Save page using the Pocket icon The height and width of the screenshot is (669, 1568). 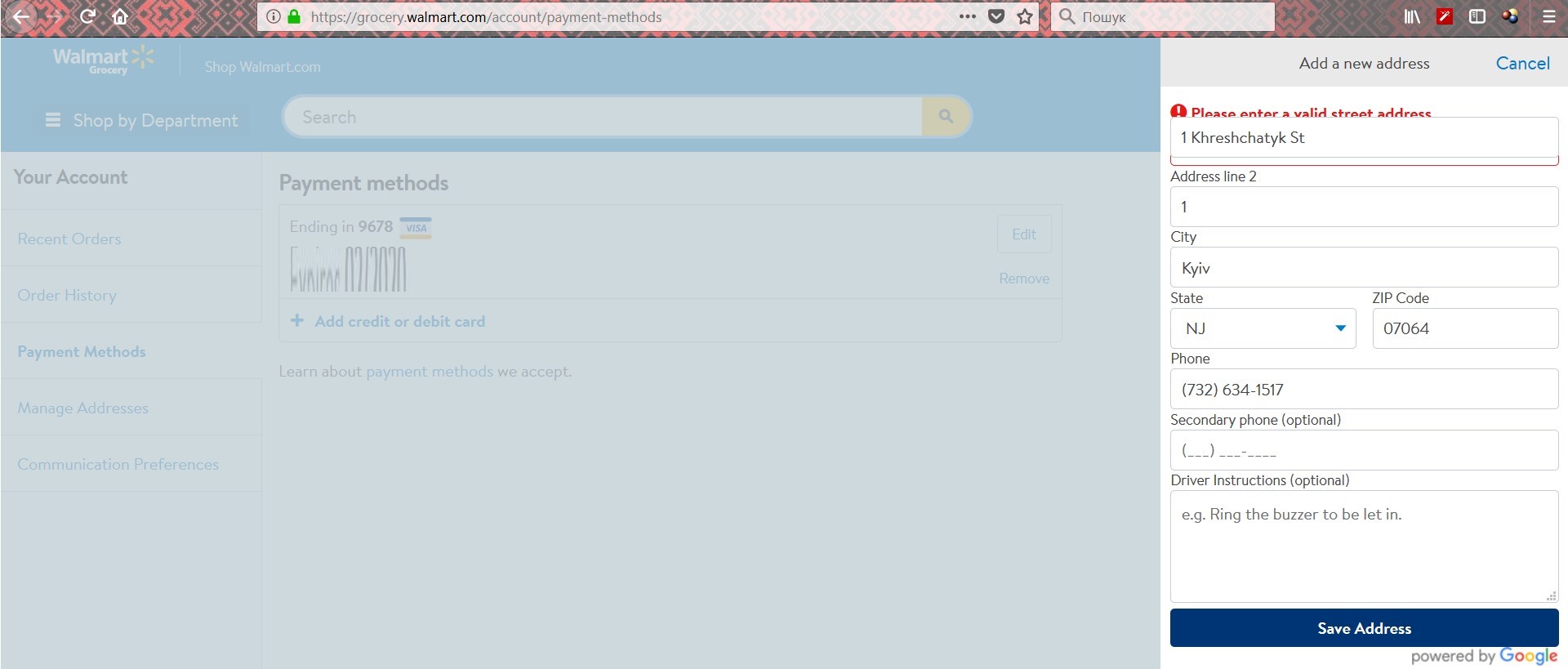[996, 16]
